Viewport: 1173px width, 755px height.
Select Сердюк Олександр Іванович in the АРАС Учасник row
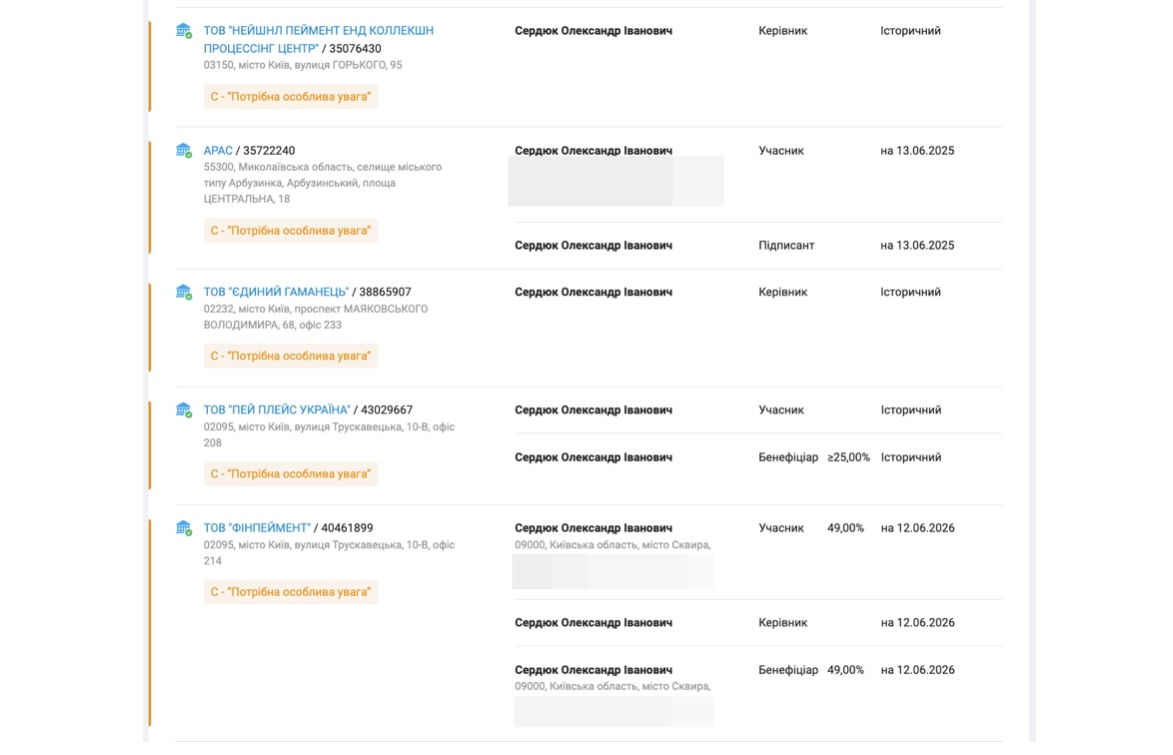tap(593, 150)
